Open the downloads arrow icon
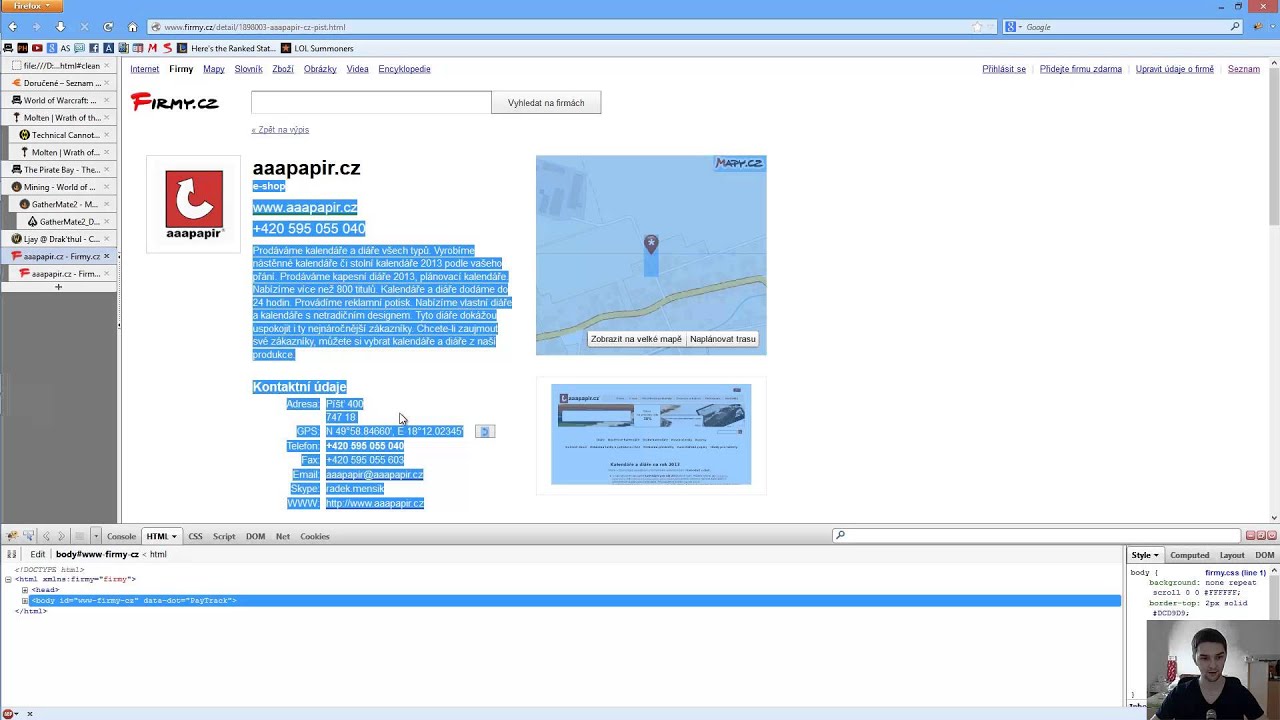The height and width of the screenshot is (720, 1280). pos(60,27)
